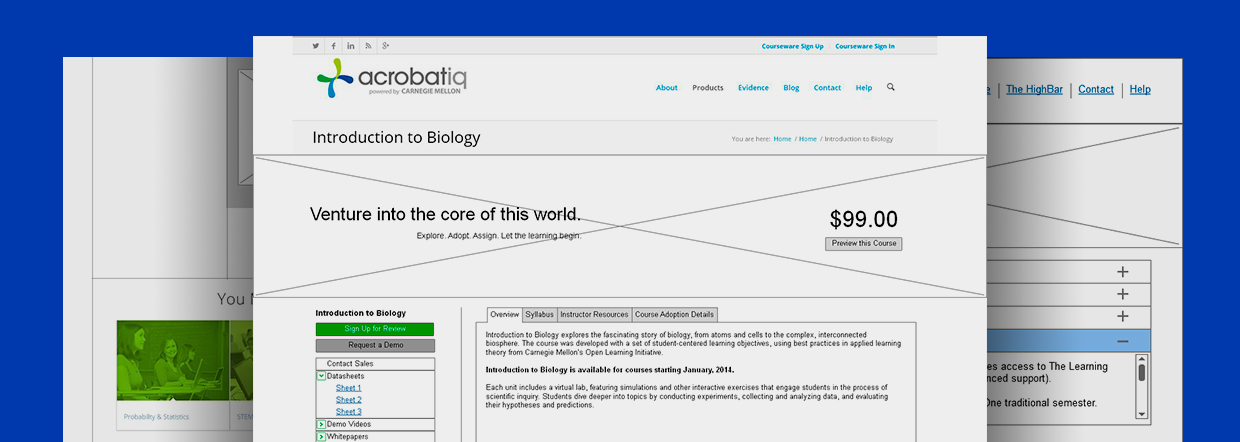Click scrollbar up arrow in right background window
The width and height of the screenshot is (1240, 442).
tap(1142, 360)
